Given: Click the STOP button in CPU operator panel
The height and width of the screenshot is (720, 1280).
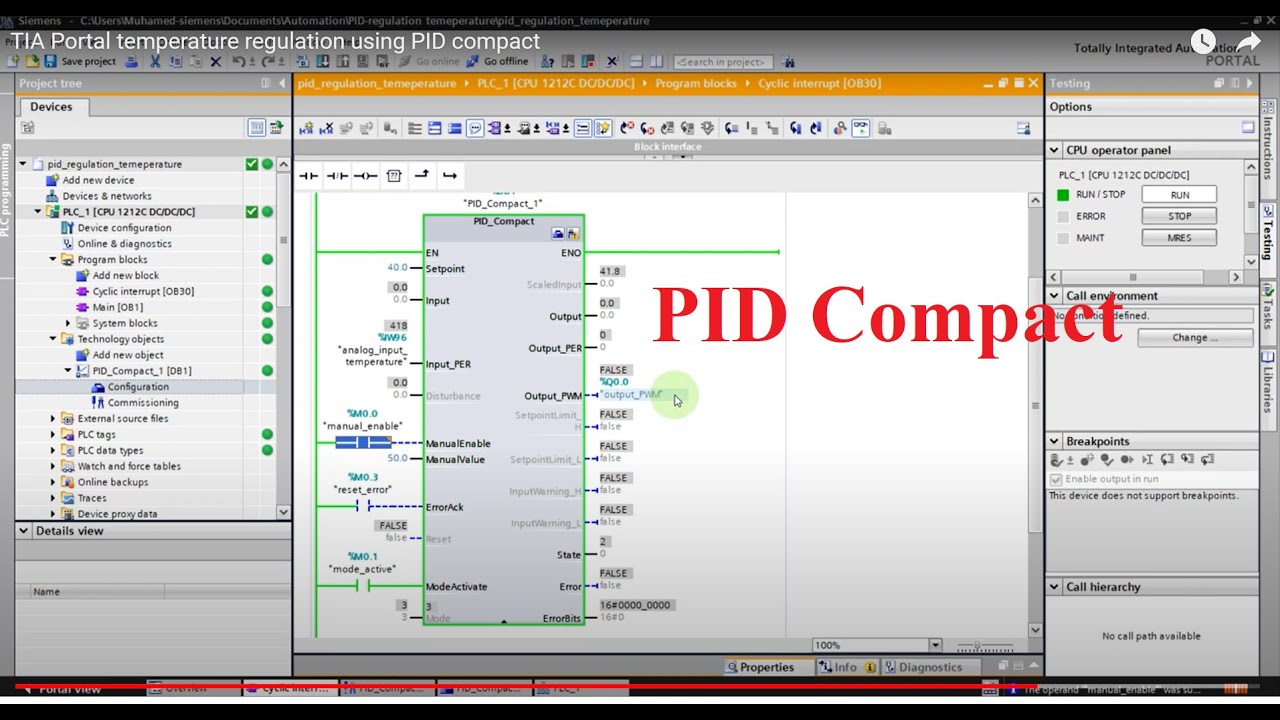Looking at the screenshot, I should click(1179, 216).
